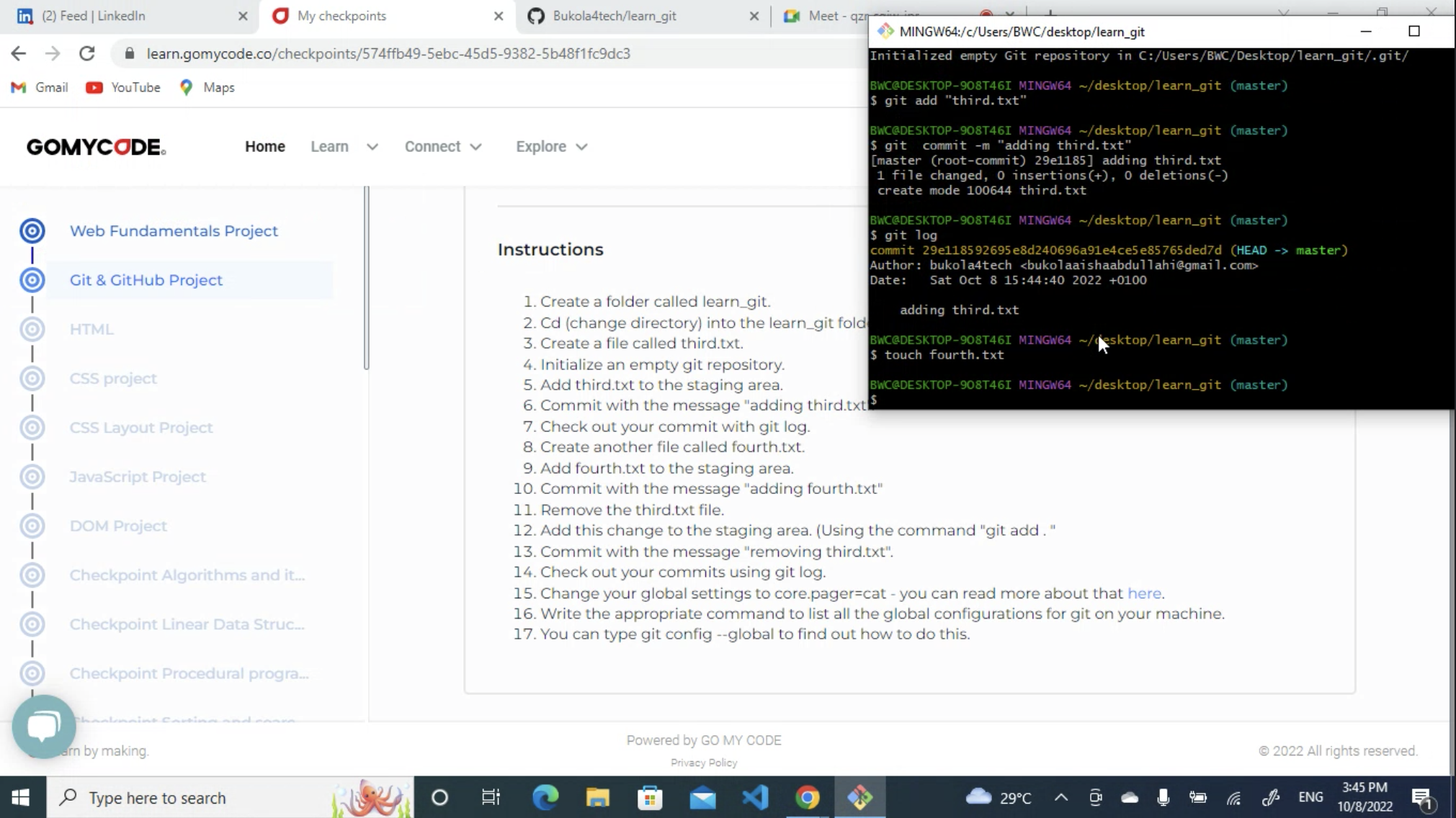Switch to the Bukola4tech/learn_git tab
The height and width of the screenshot is (818, 1456).
(613, 15)
